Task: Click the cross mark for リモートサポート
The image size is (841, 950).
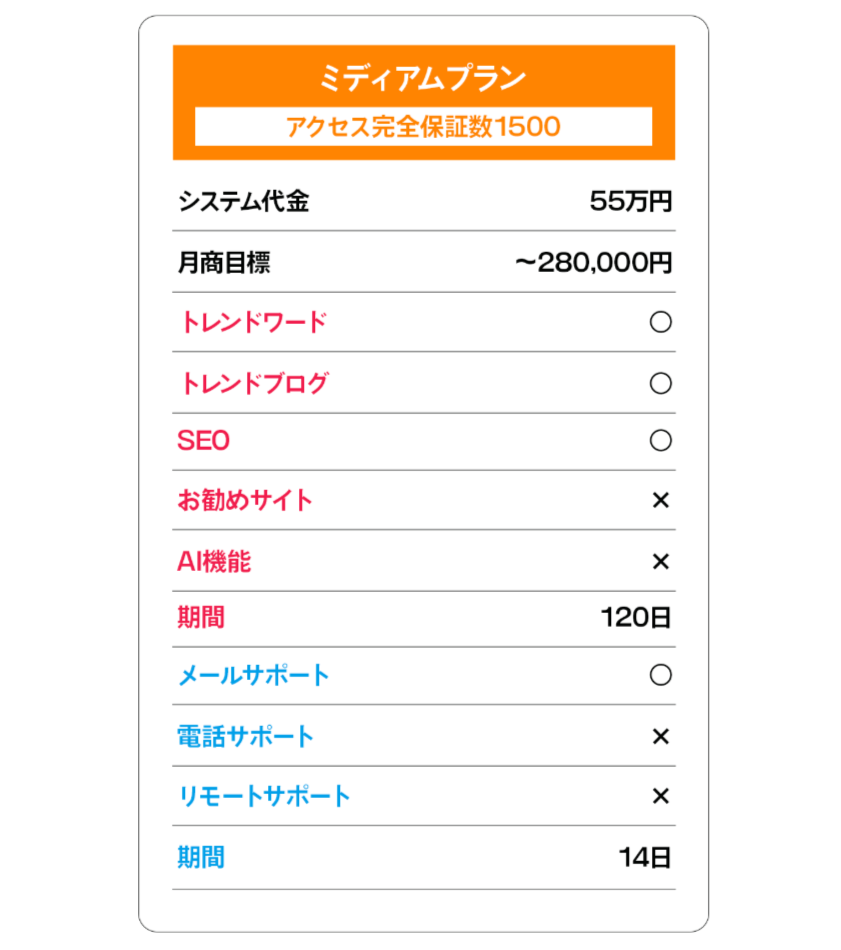Action: pos(660,796)
